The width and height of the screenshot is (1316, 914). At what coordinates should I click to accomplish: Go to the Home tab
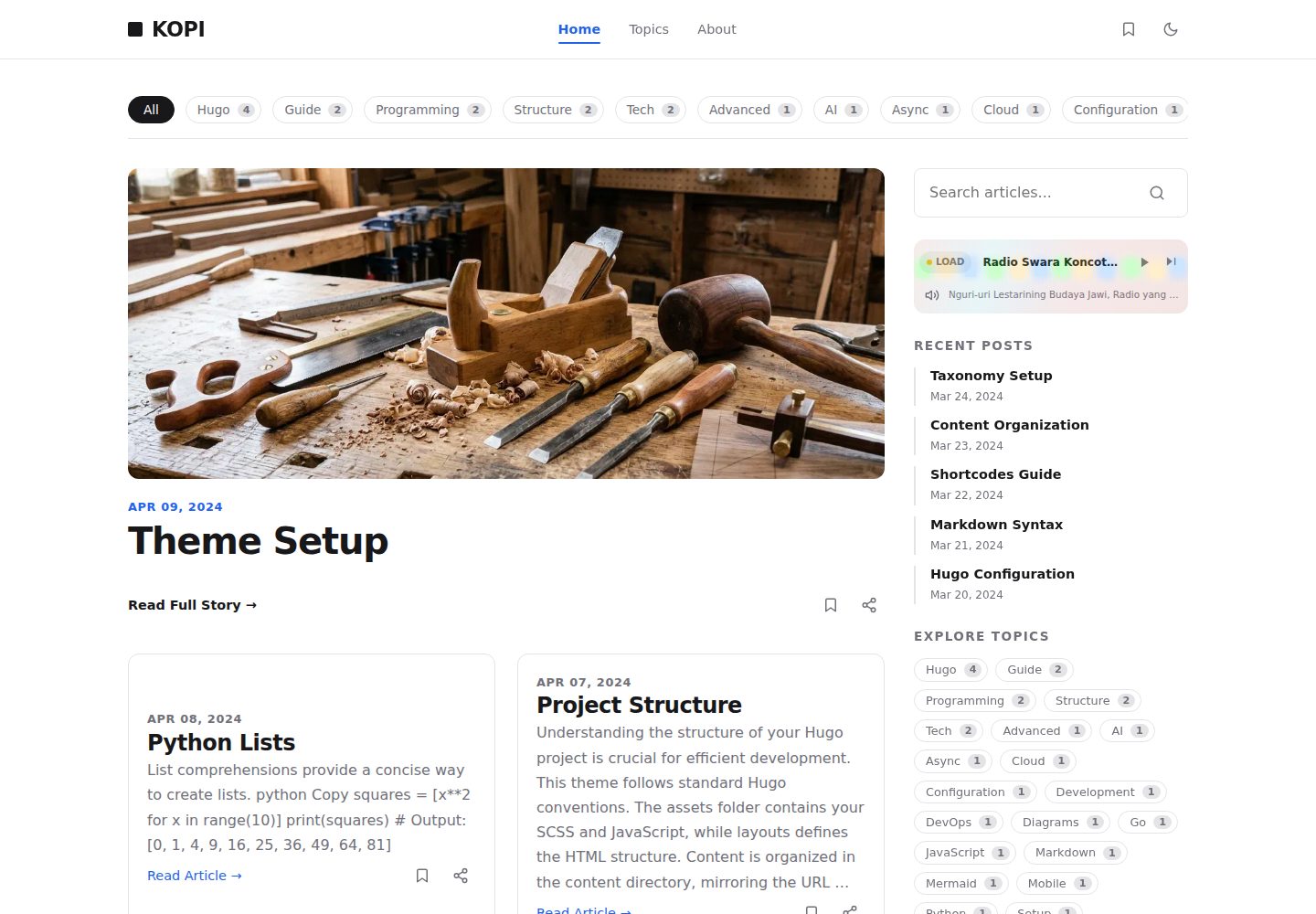pos(579,29)
